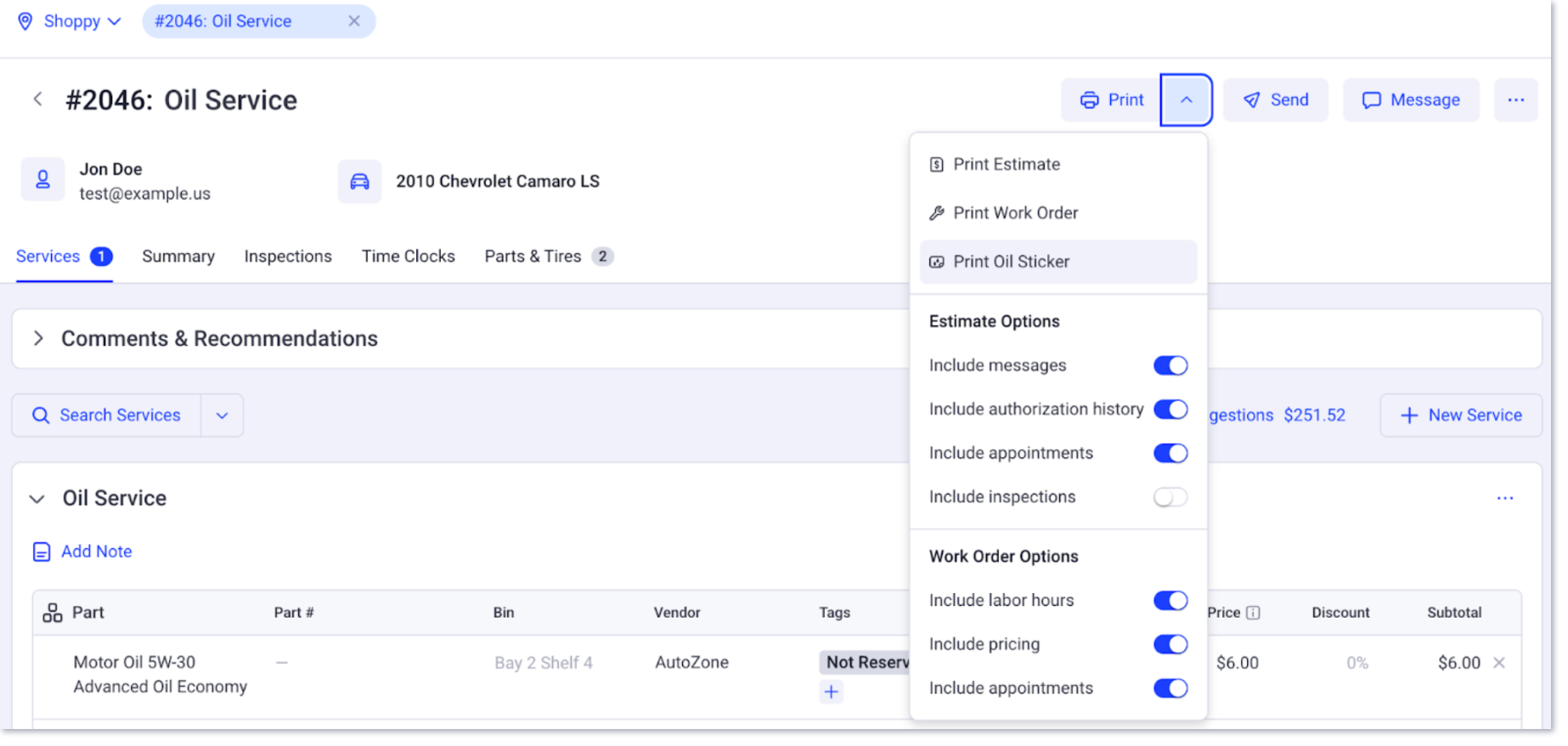
Task: Enable the Include inspections switch
Action: click(1170, 497)
